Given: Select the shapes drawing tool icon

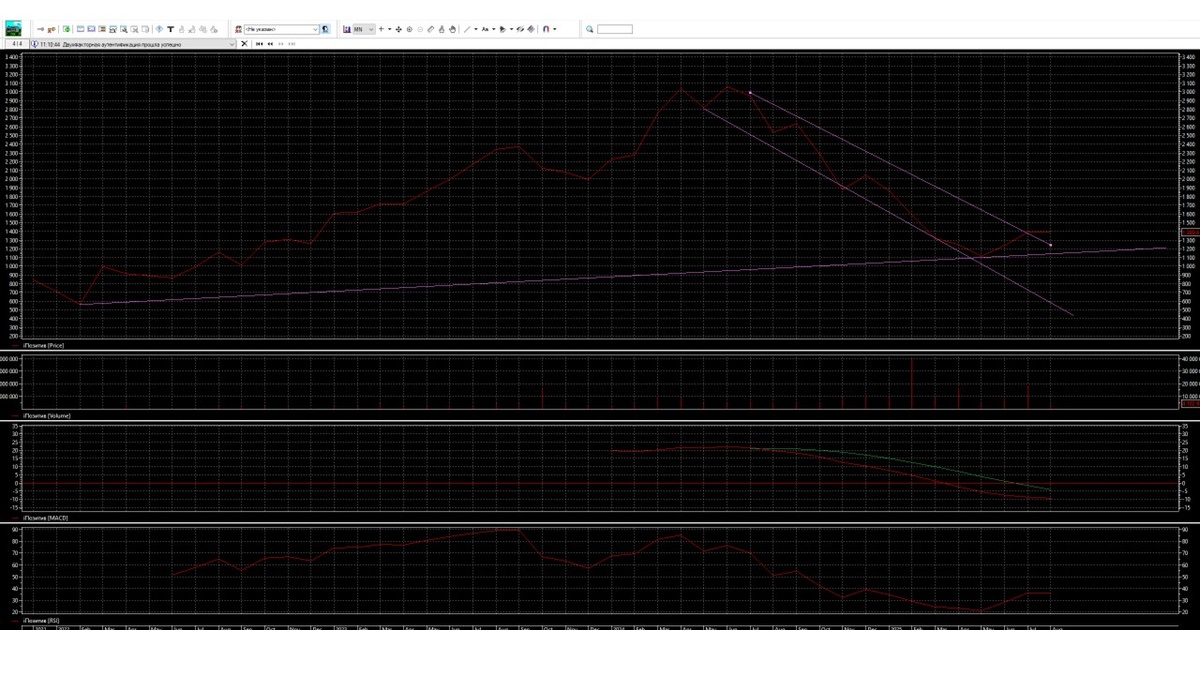Looking at the screenshot, I should (x=502, y=29).
